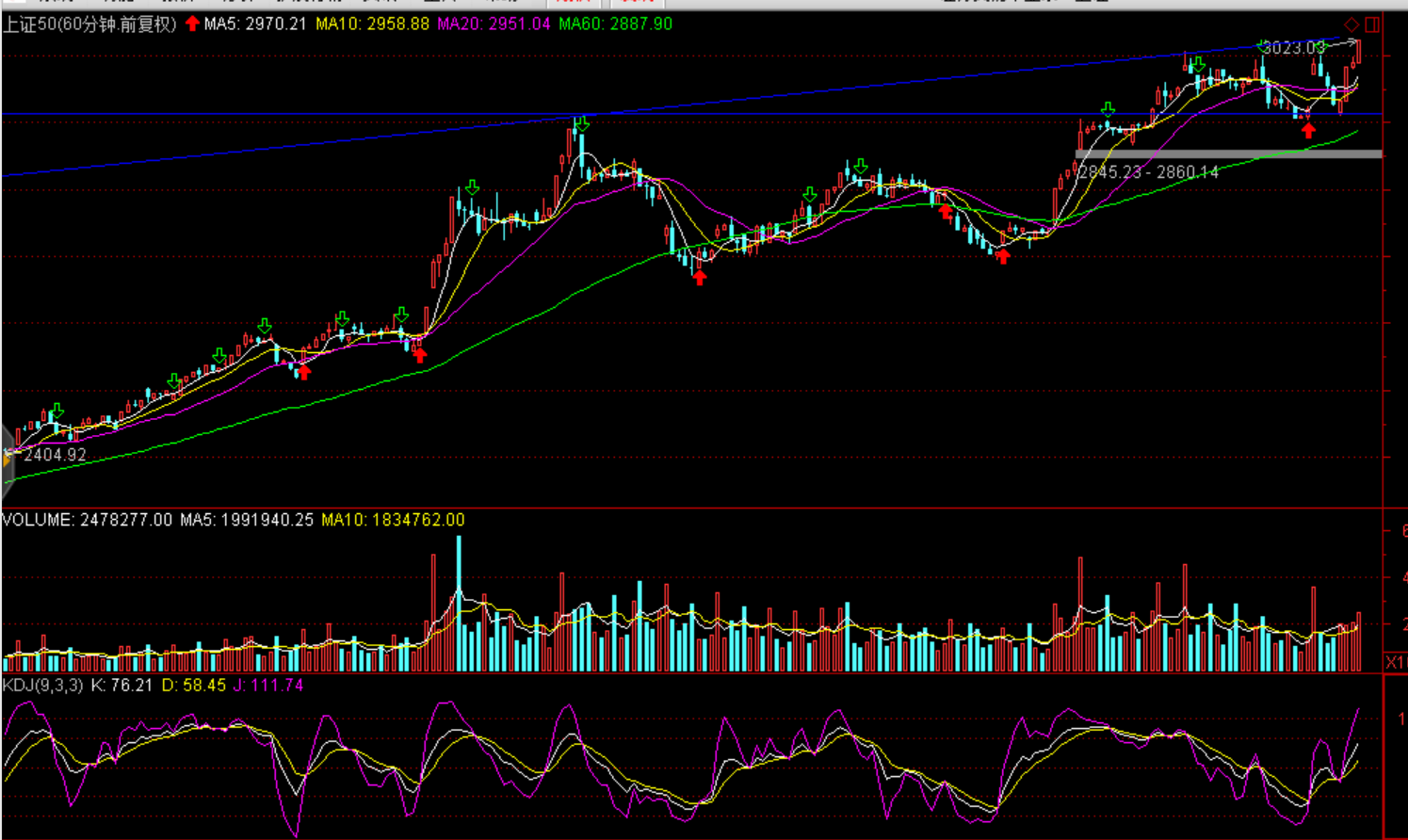Click the 3023.03 high price label

click(1293, 48)
